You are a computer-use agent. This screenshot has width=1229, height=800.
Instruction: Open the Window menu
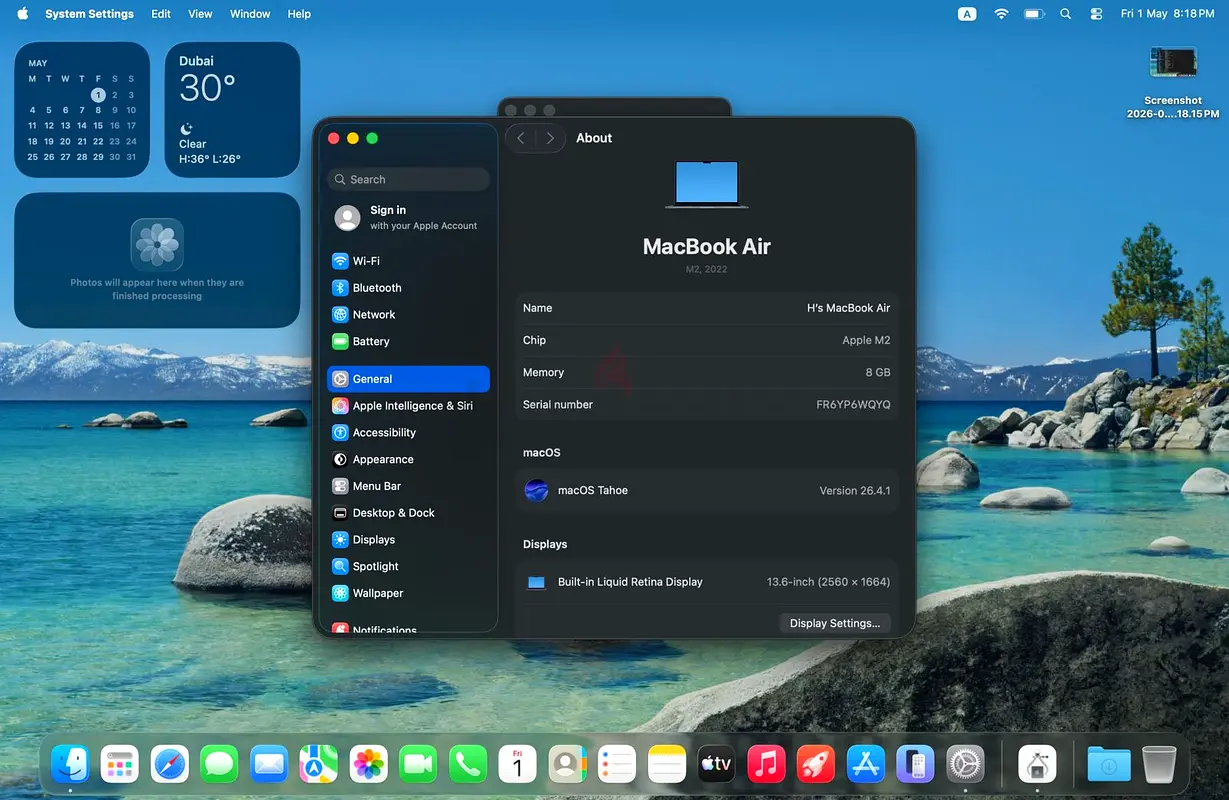tap(250, 14)
